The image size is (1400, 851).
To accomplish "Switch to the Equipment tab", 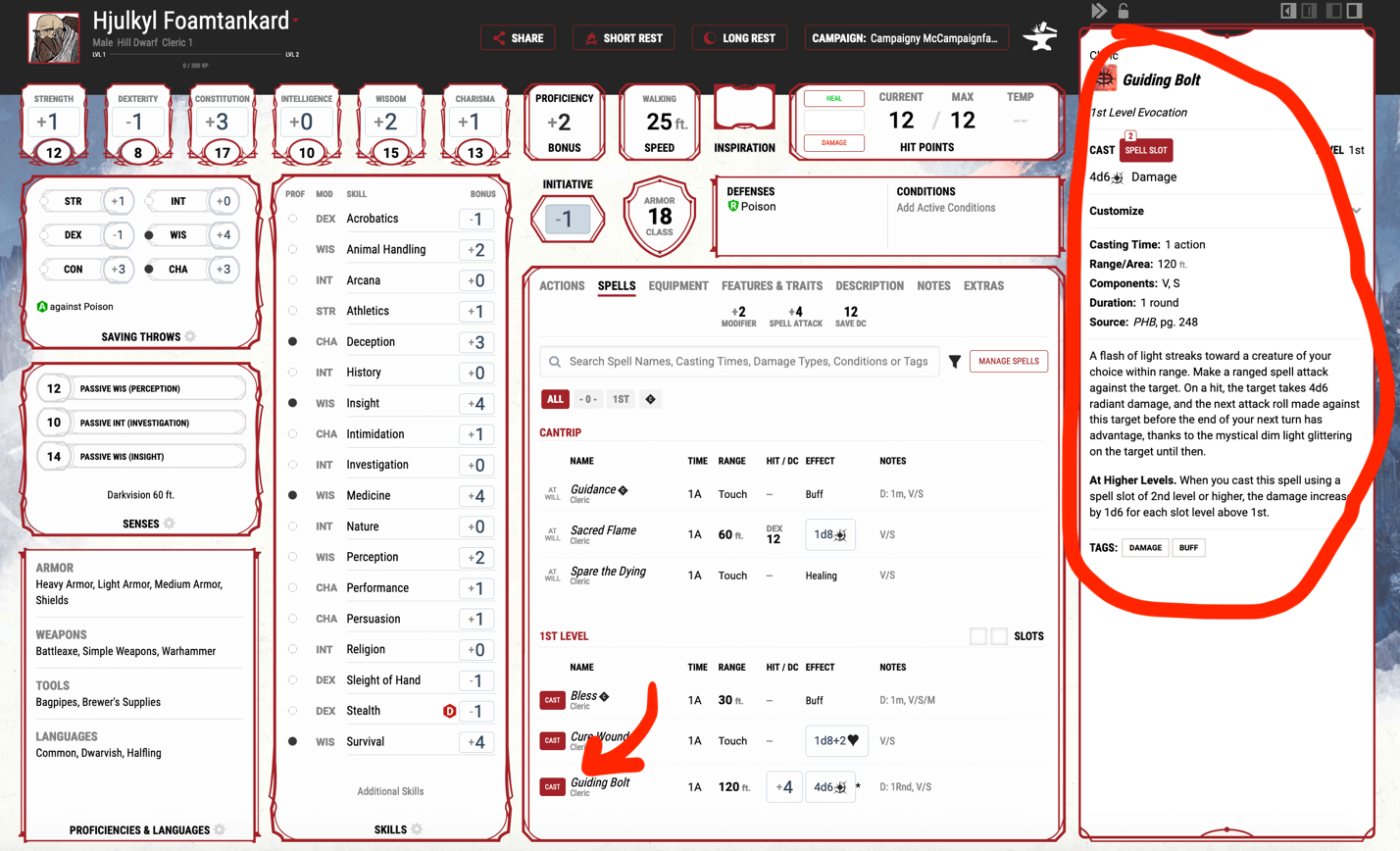I will 677,286.
